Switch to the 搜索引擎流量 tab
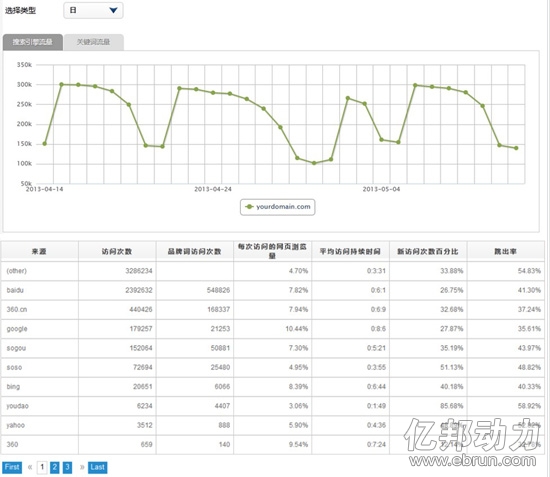Screen dimensions: 550x477 [x=33, y=42]
